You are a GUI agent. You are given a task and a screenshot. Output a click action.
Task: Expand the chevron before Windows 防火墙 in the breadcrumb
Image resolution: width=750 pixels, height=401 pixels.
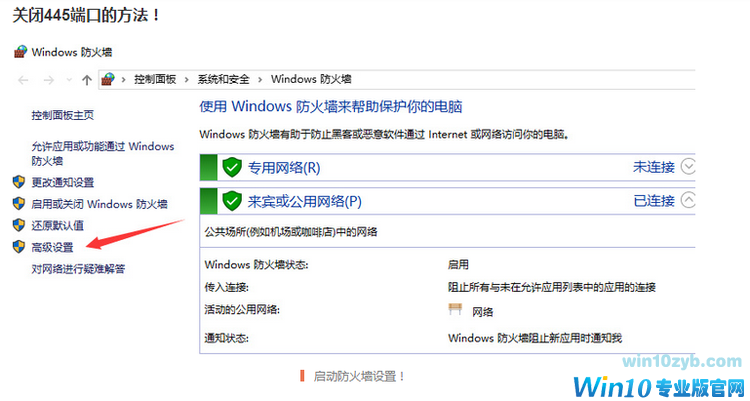pyautogui.click(x=260, y=79)
